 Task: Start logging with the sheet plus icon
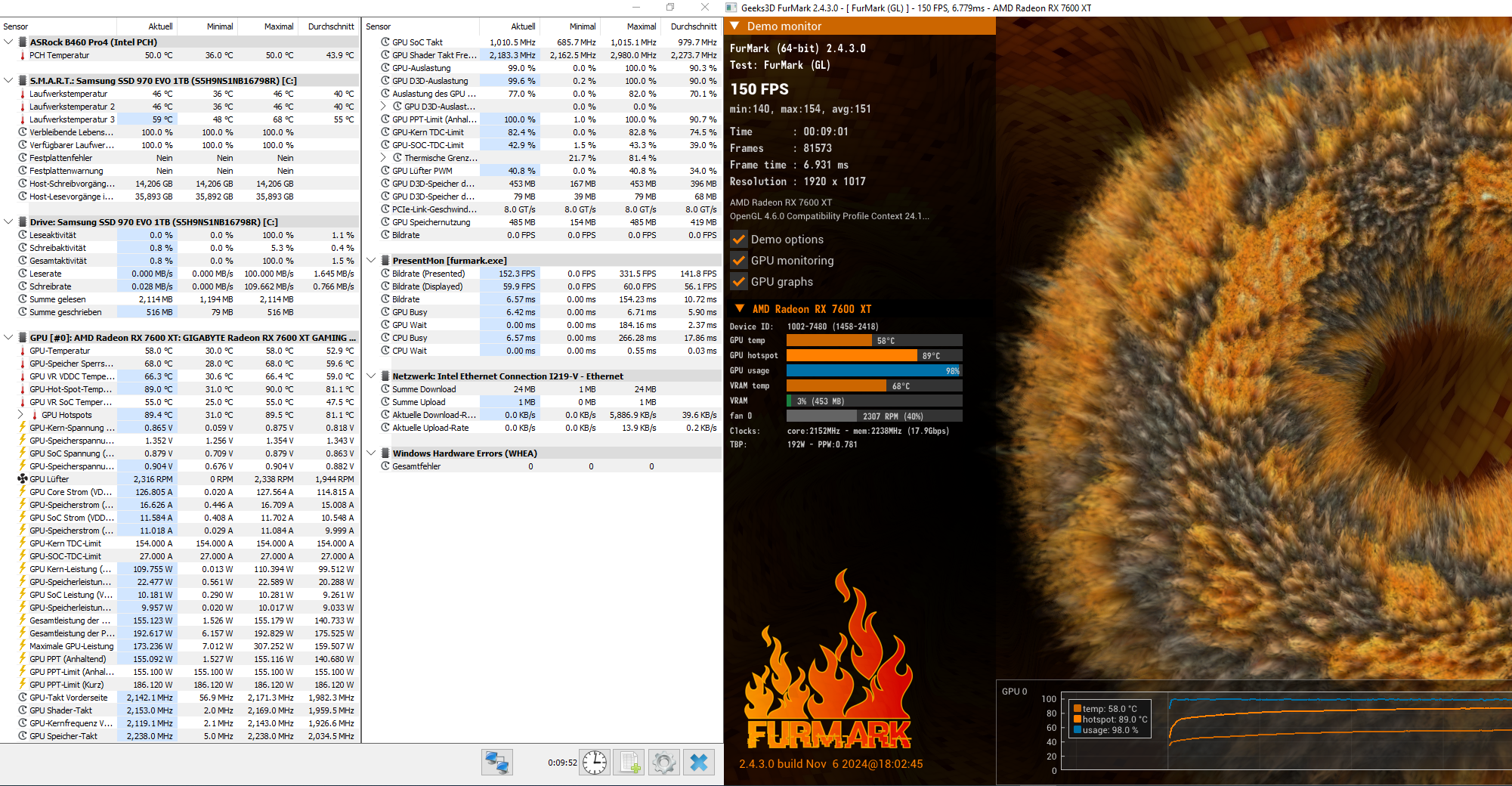click(x=629, y=763)
